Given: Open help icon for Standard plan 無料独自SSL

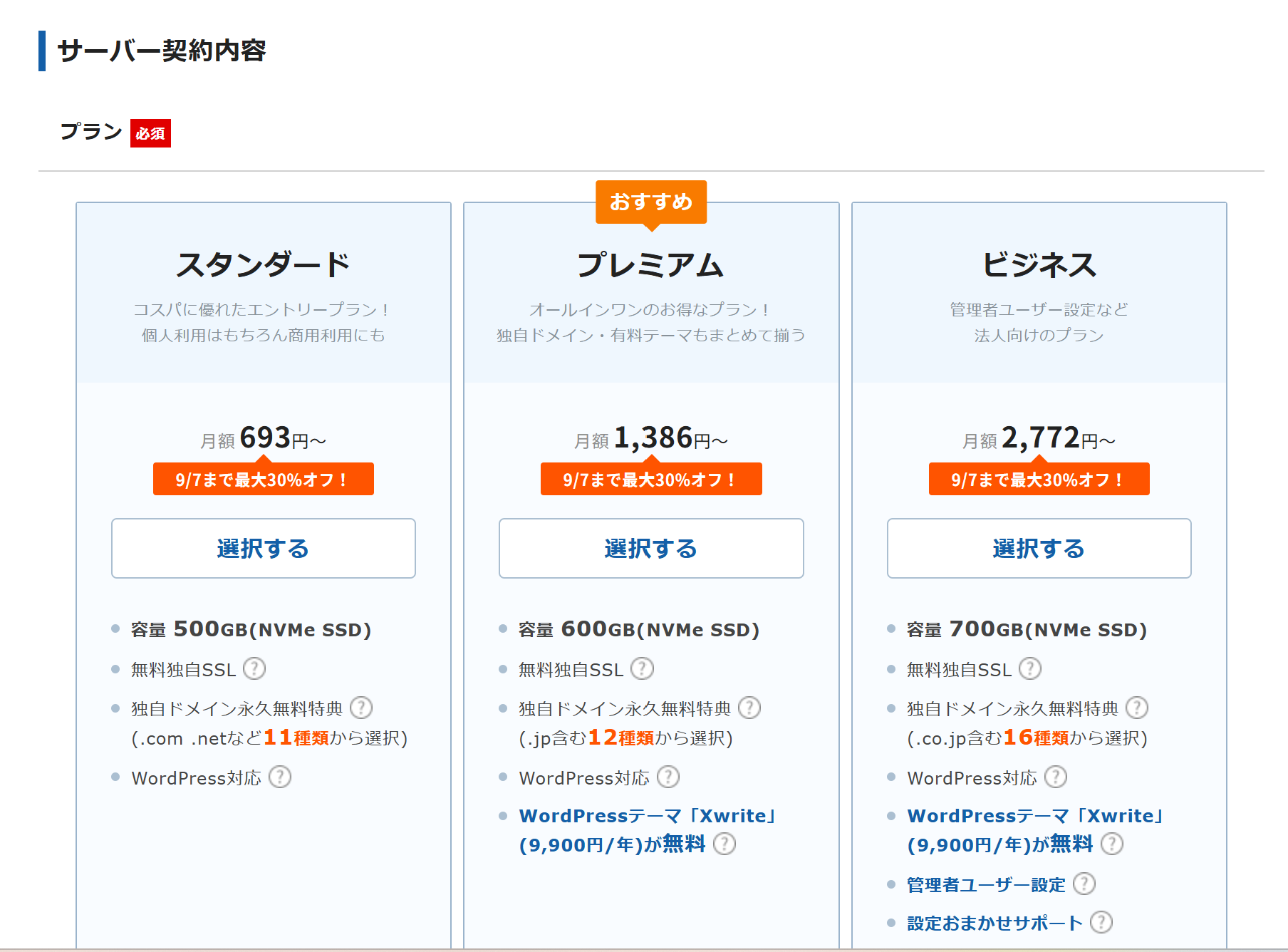Looking at the screenshot, I should (254, 668).
